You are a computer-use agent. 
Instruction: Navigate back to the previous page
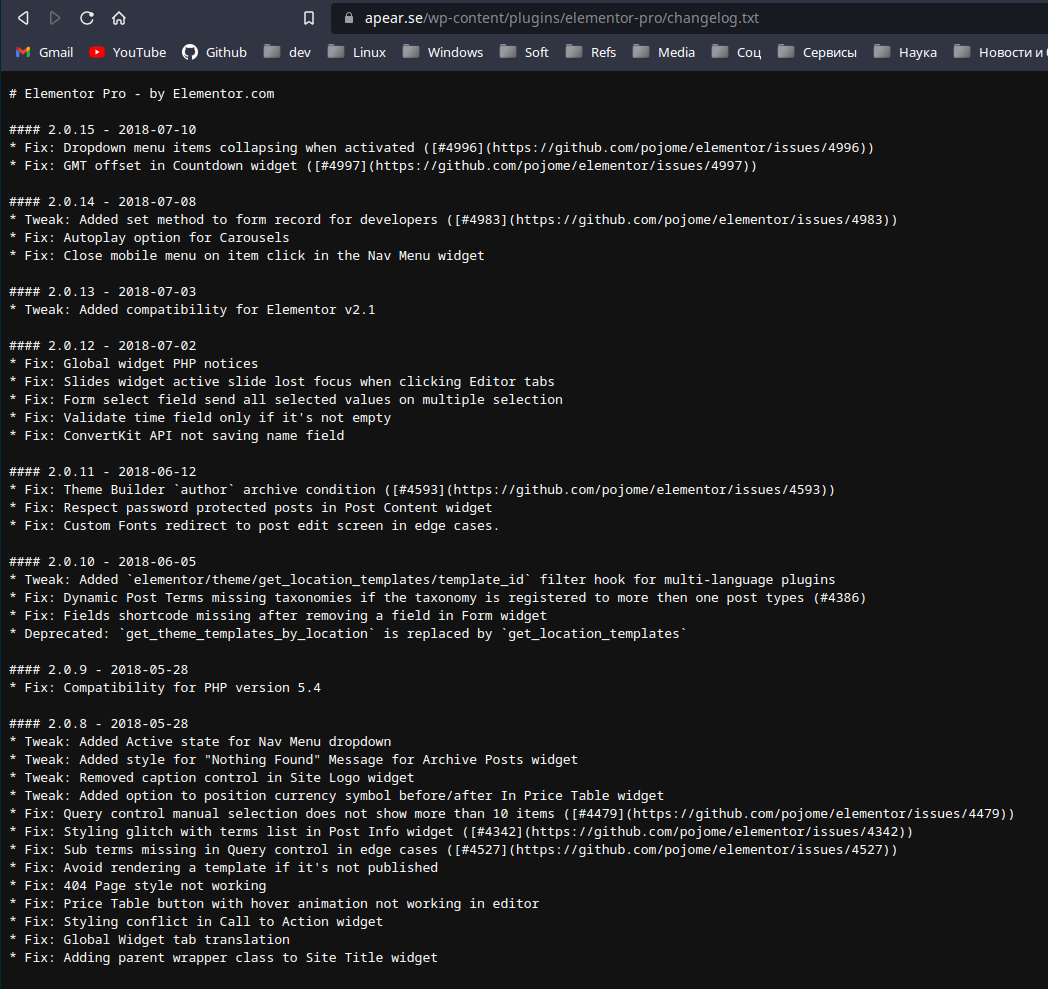click(22, 17)
